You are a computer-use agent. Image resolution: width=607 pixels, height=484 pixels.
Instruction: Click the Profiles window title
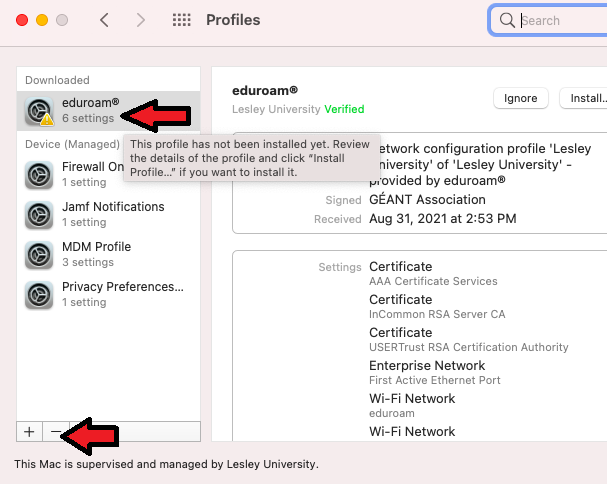point(233,20)
